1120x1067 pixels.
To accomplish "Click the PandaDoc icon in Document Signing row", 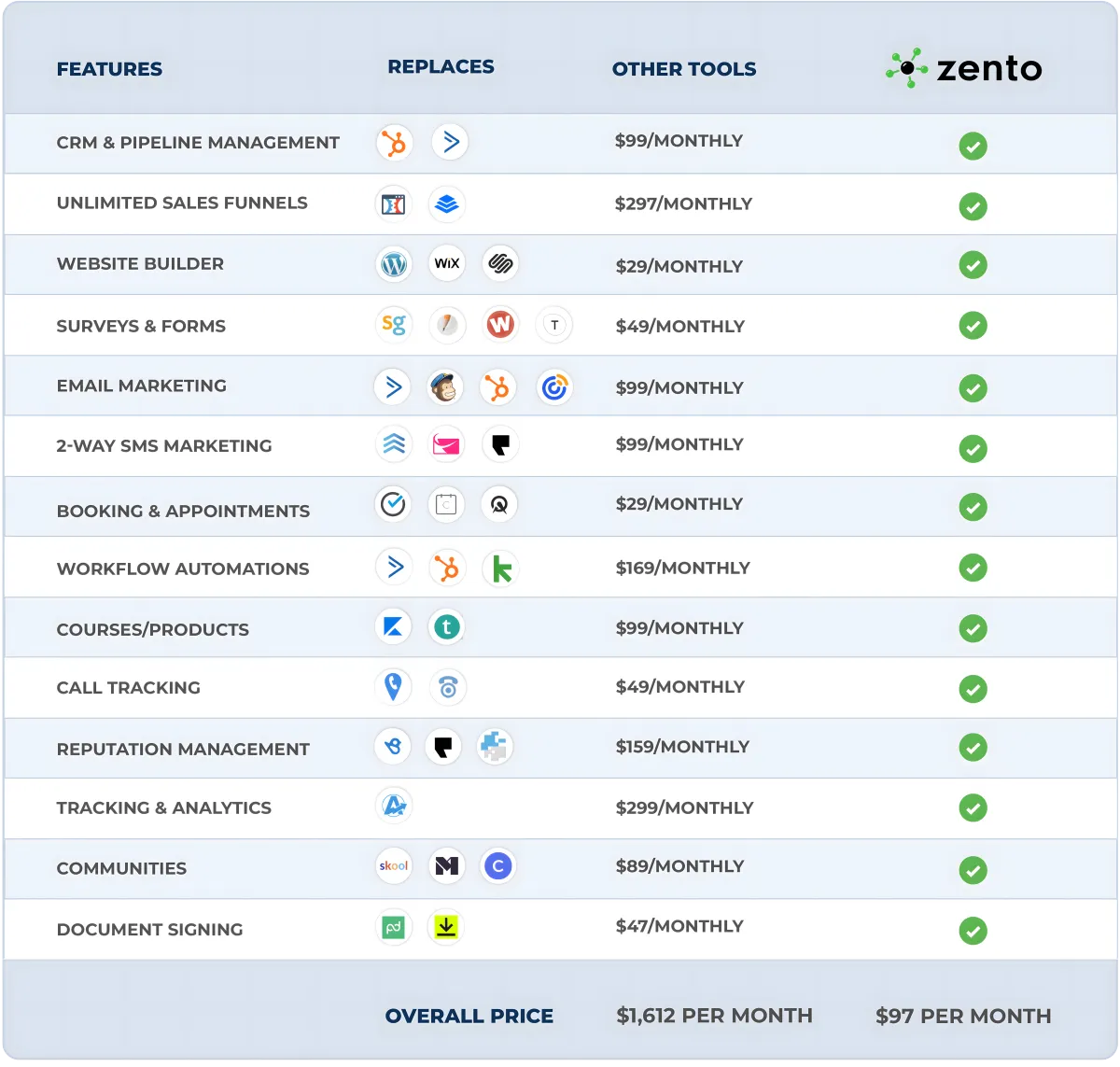I will click(x=393, y=927).
